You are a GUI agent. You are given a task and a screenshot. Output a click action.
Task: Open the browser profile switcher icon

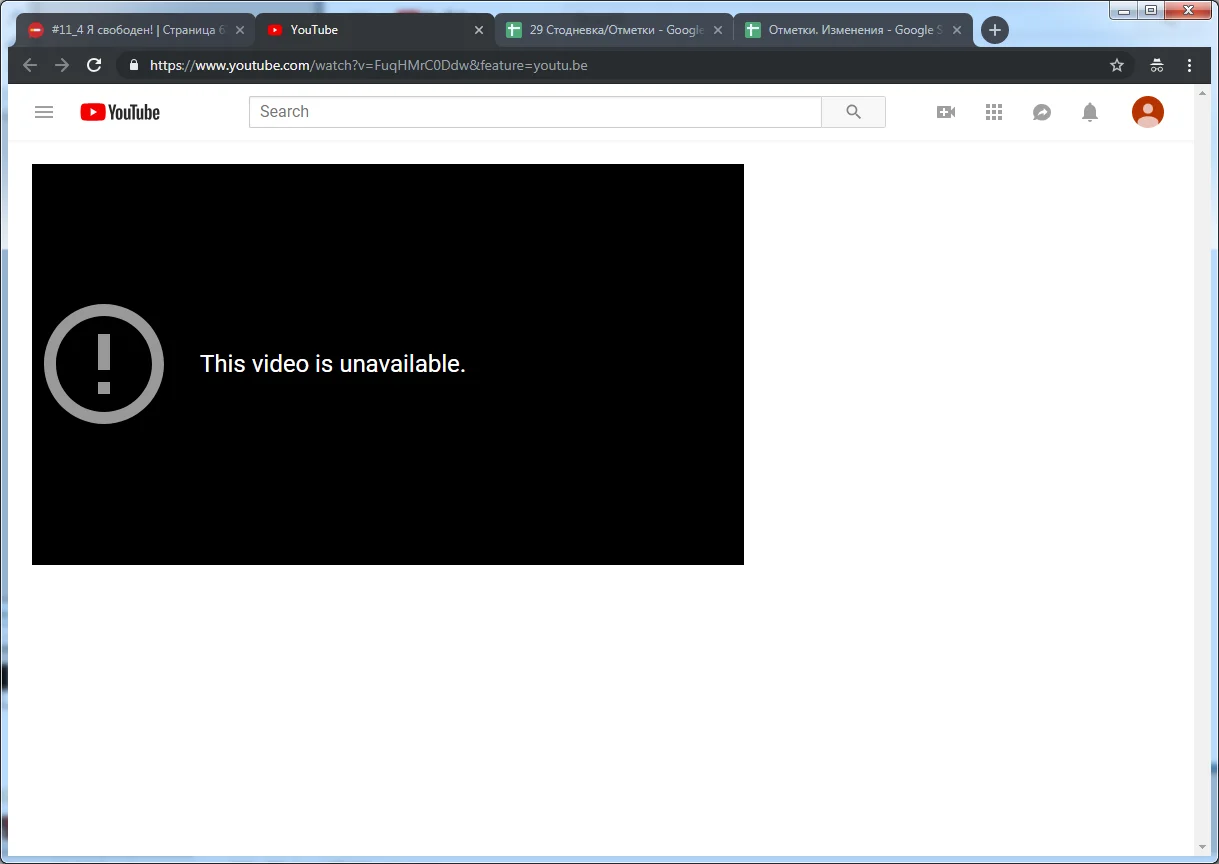1156,65
